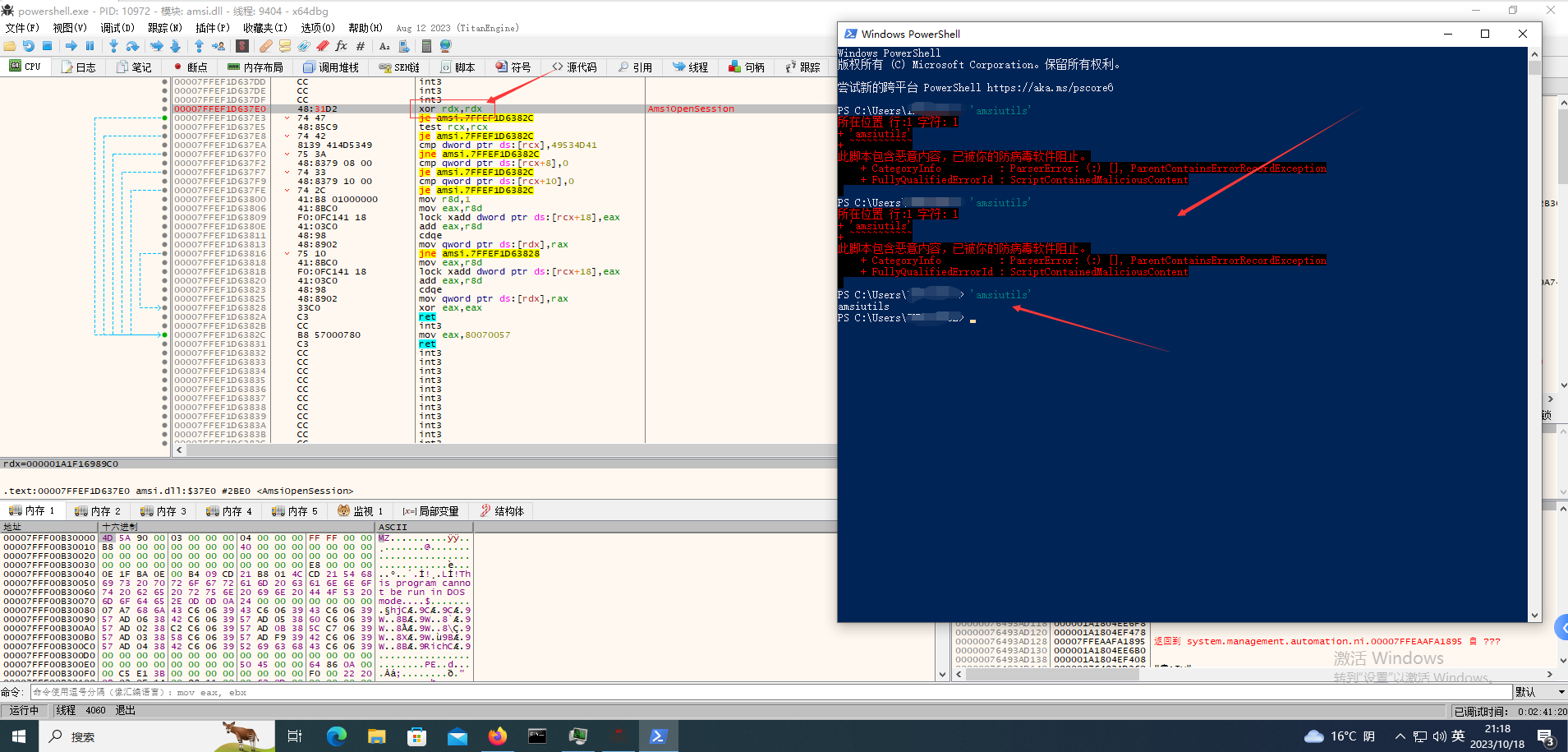This screenshot has height=752, width=1568.
Task: Expand the 默认 command type dropdown
Action: click(x=1539, y=692)
